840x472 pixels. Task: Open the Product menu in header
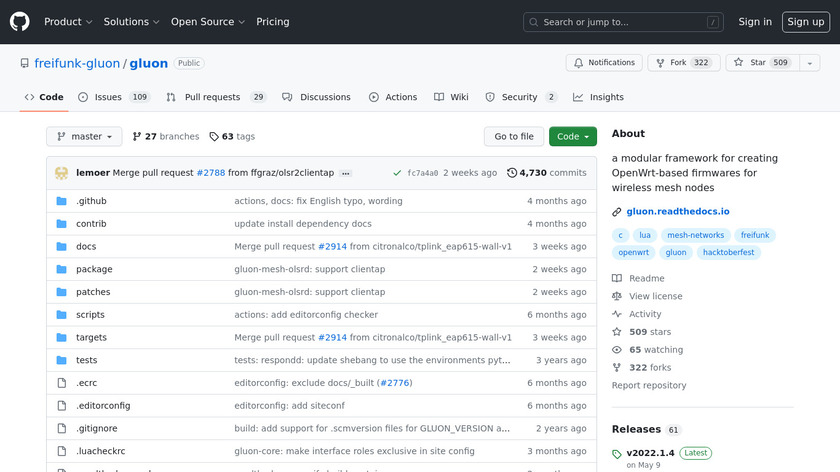(x=68, y=21)
